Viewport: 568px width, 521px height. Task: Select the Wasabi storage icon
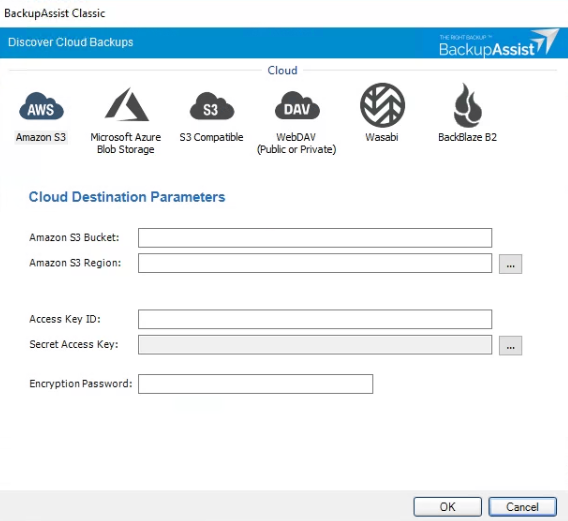(383, 105)
